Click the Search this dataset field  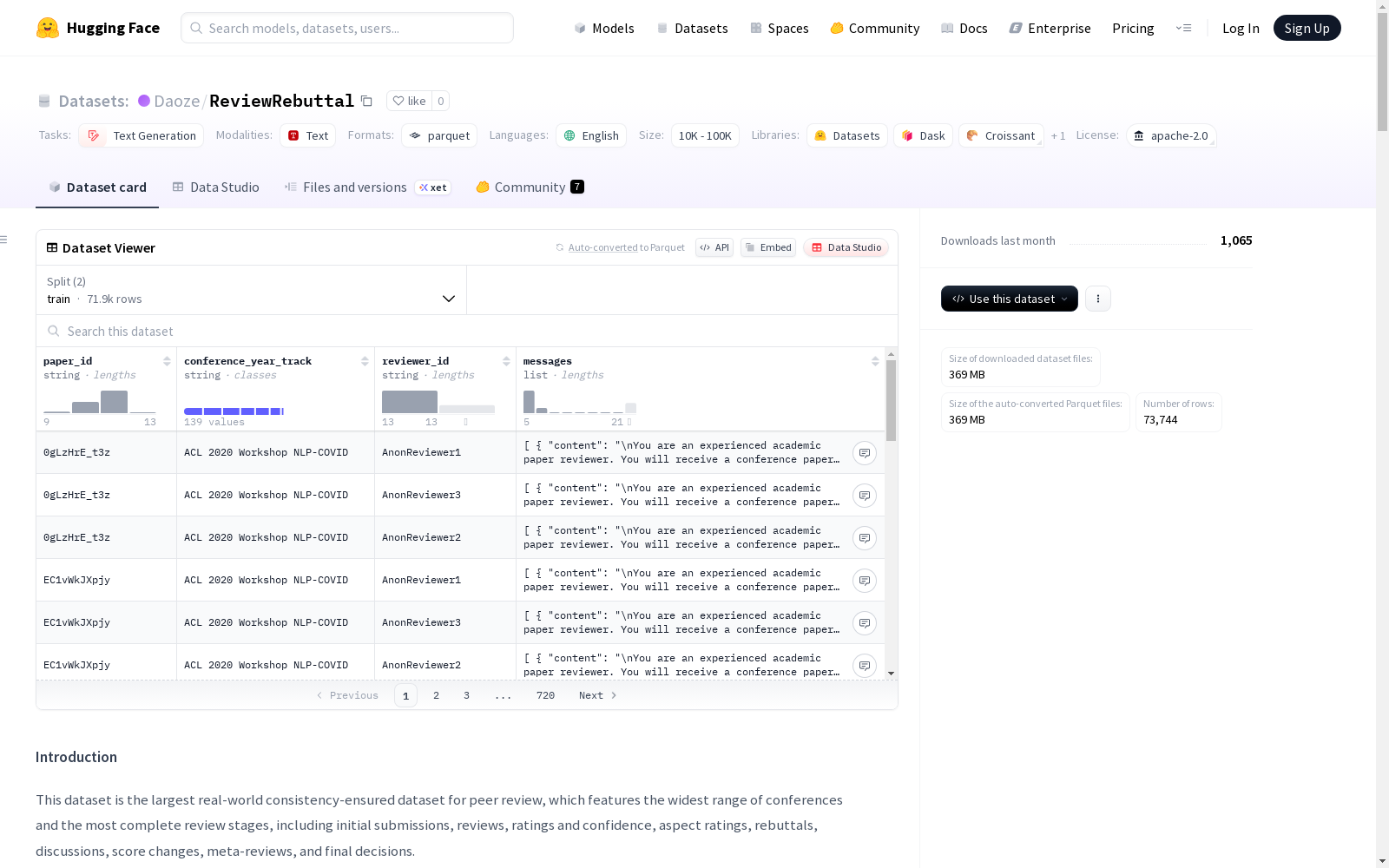click(x=467, y=331)
